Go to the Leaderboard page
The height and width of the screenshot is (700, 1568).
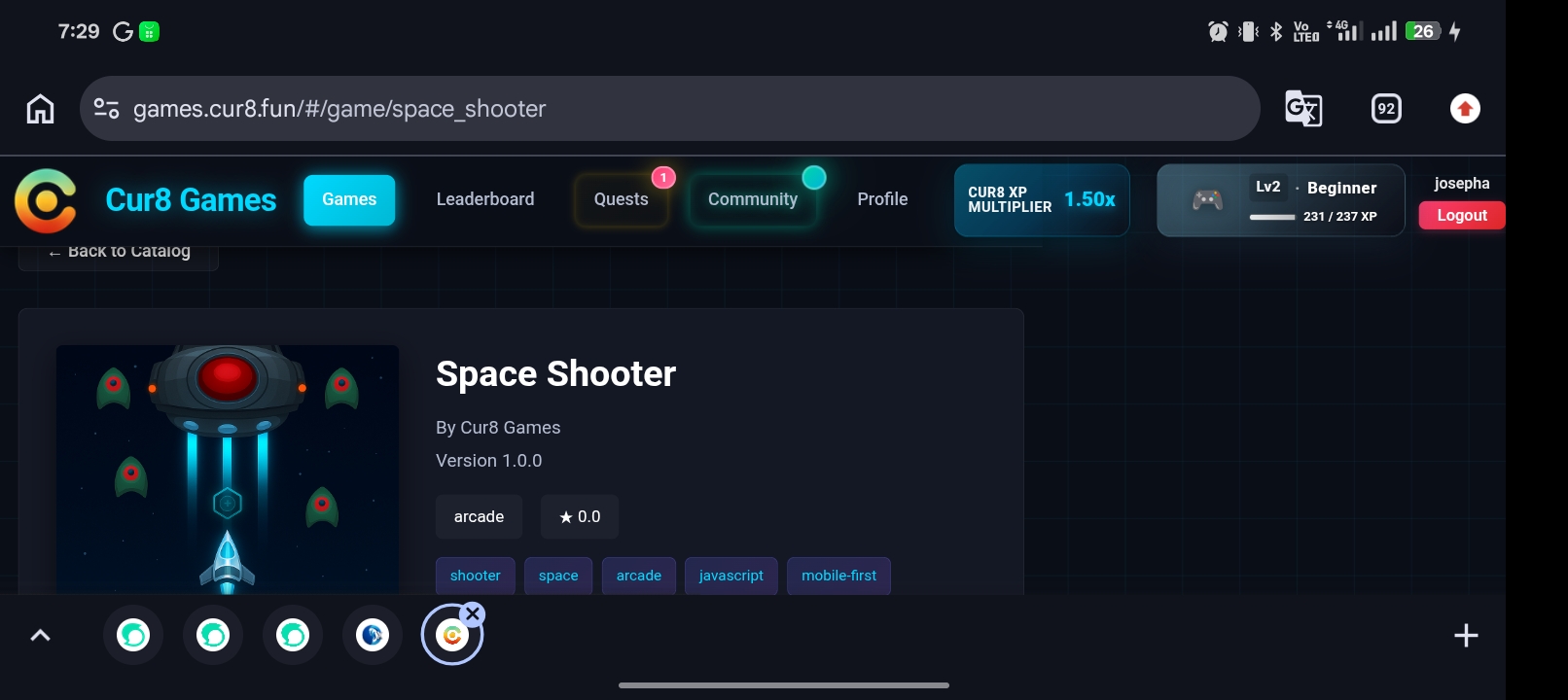[x=485, y=199]
